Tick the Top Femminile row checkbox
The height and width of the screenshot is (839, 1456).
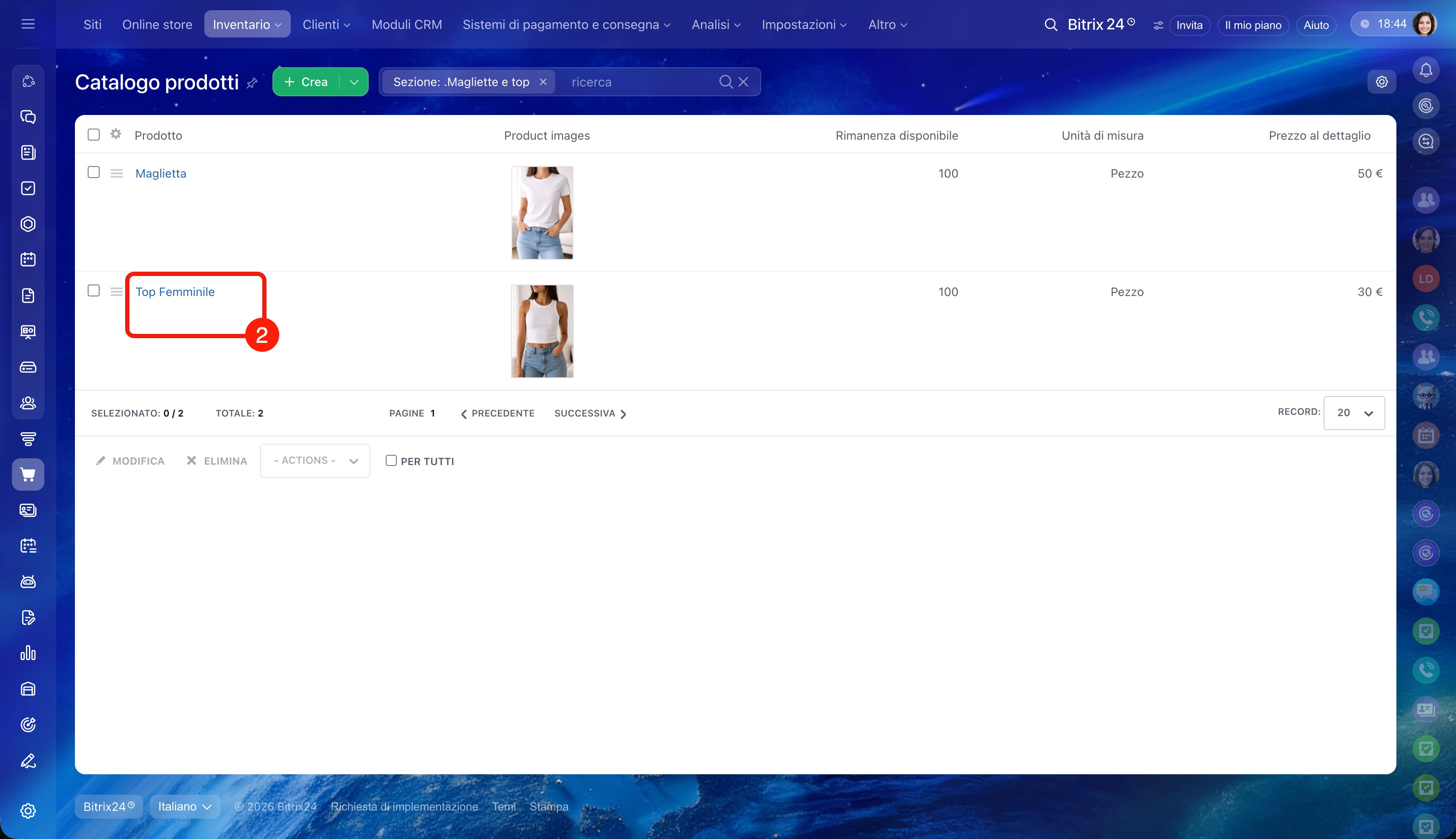coord(93,290)
